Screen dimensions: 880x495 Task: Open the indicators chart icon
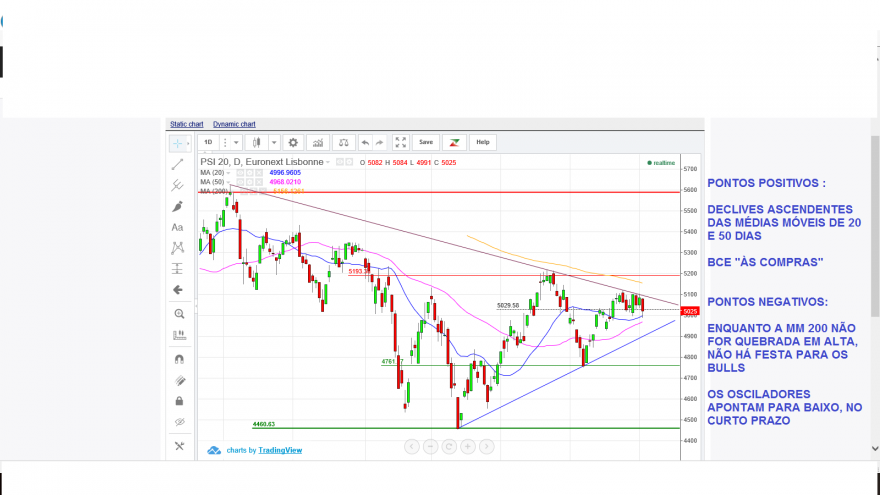[x=318, y=143]
